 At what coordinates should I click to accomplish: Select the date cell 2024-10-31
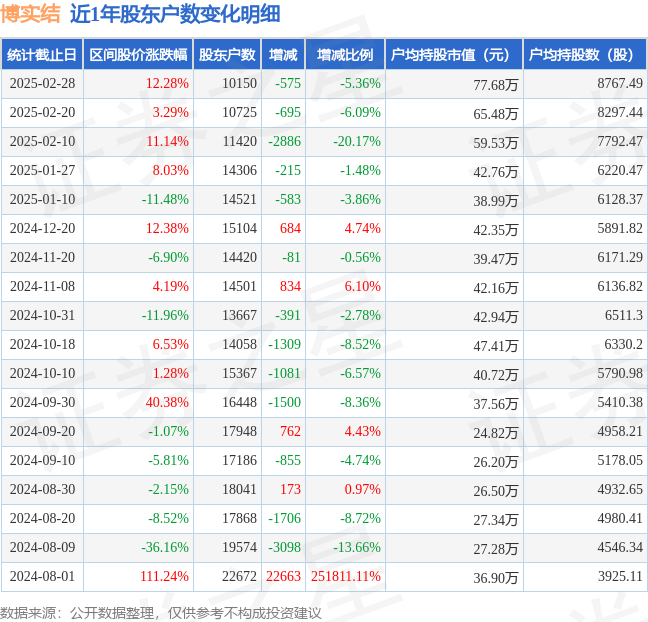pyautogui.click(x=43, y=315)
